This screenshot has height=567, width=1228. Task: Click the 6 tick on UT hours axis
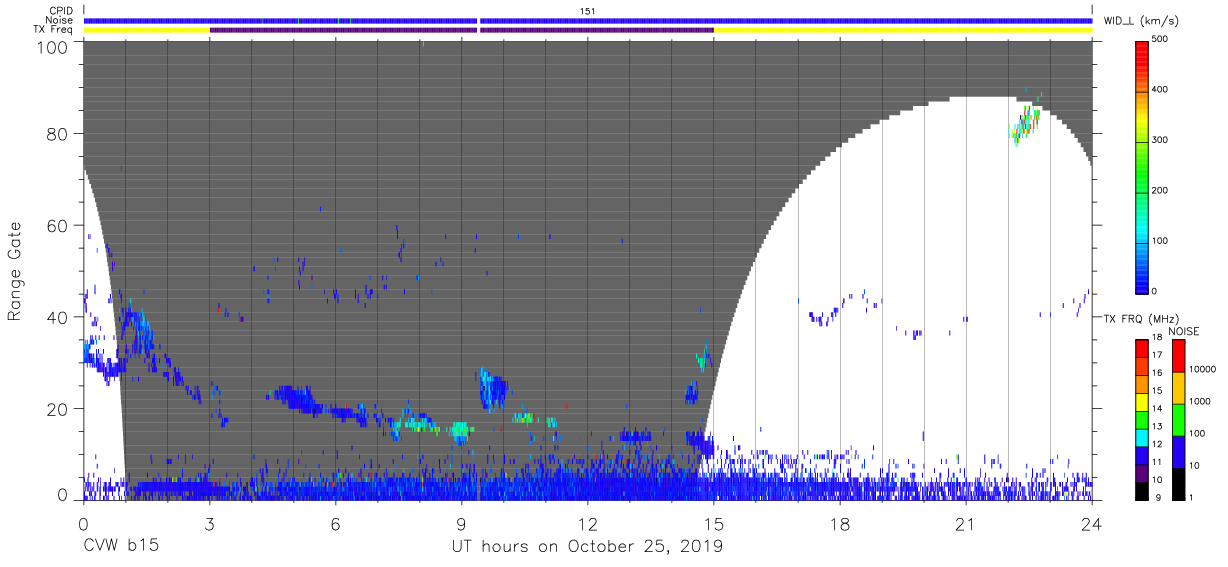tap(335, 524)
